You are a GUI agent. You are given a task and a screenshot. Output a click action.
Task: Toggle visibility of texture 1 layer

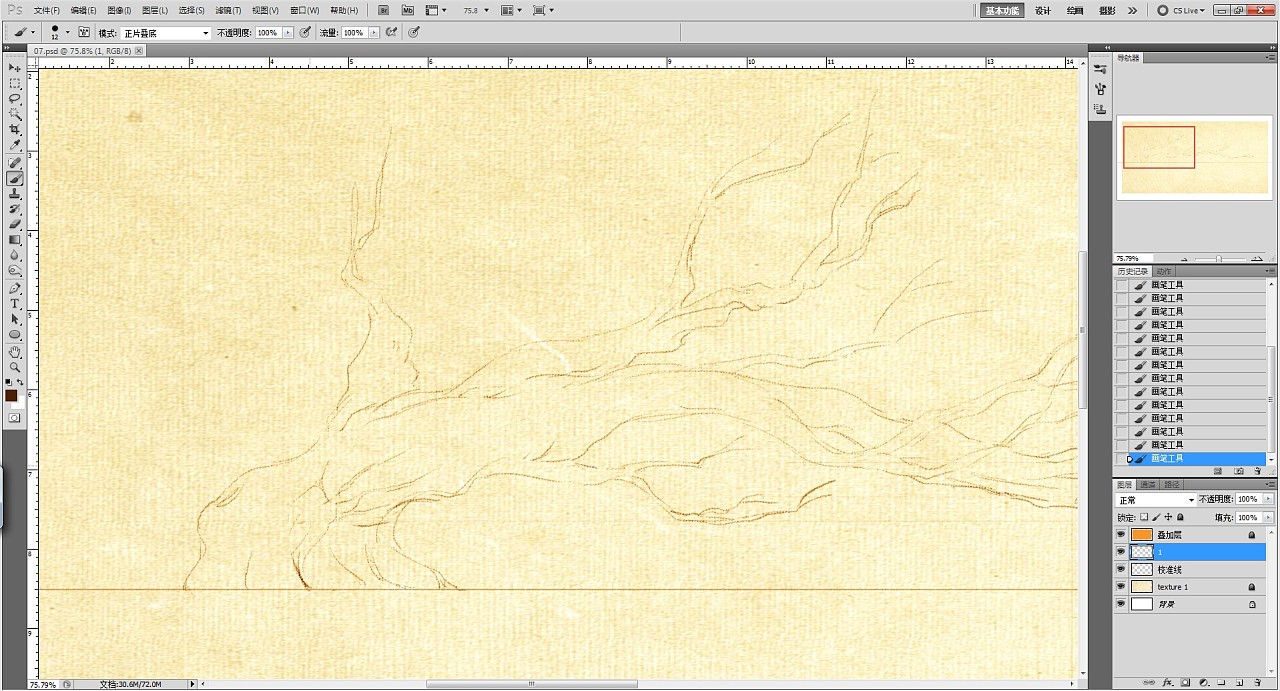coord(1121,587)
